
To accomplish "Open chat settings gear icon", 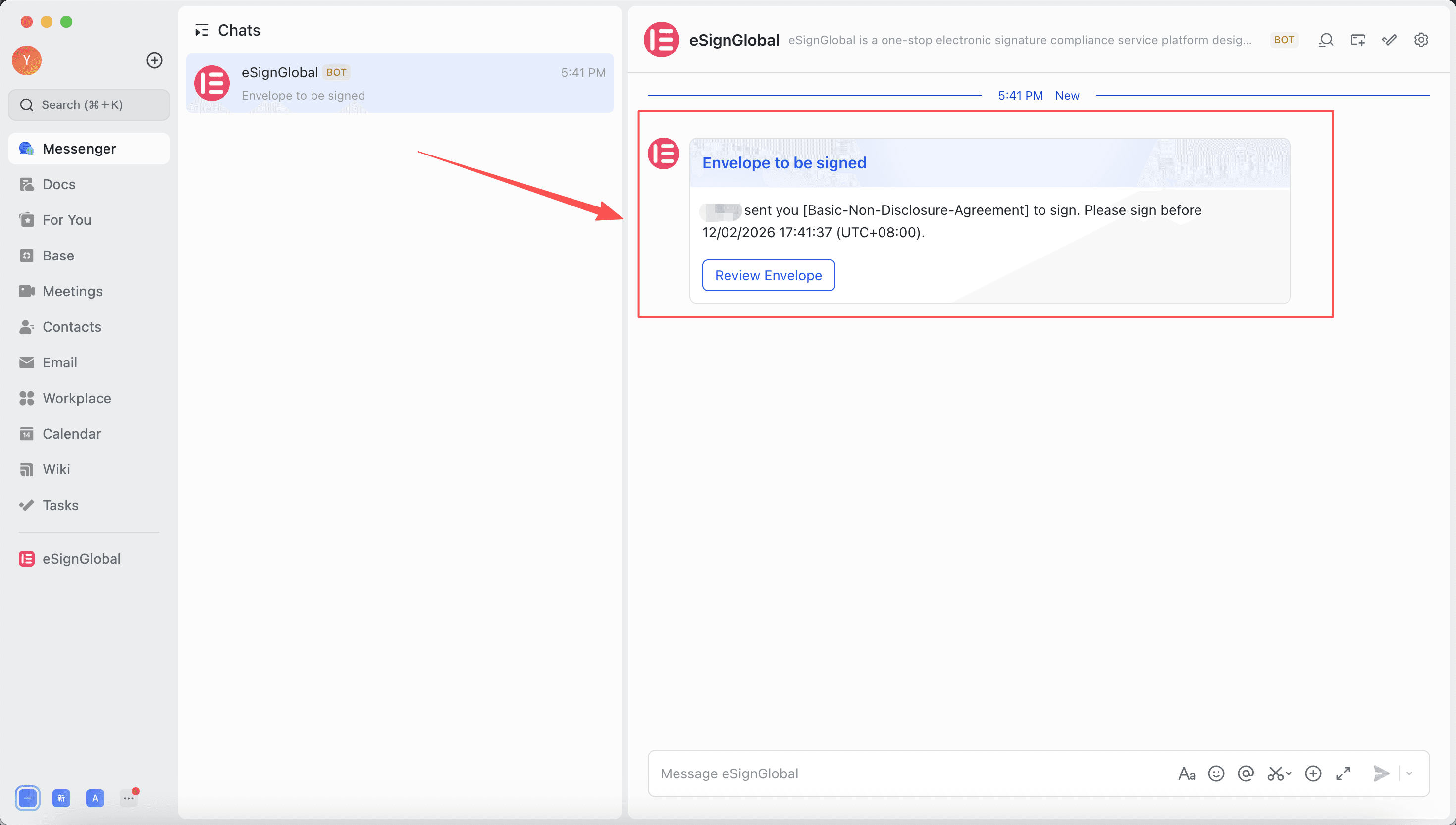I will pyautogui.click(x=1421, y=40).
